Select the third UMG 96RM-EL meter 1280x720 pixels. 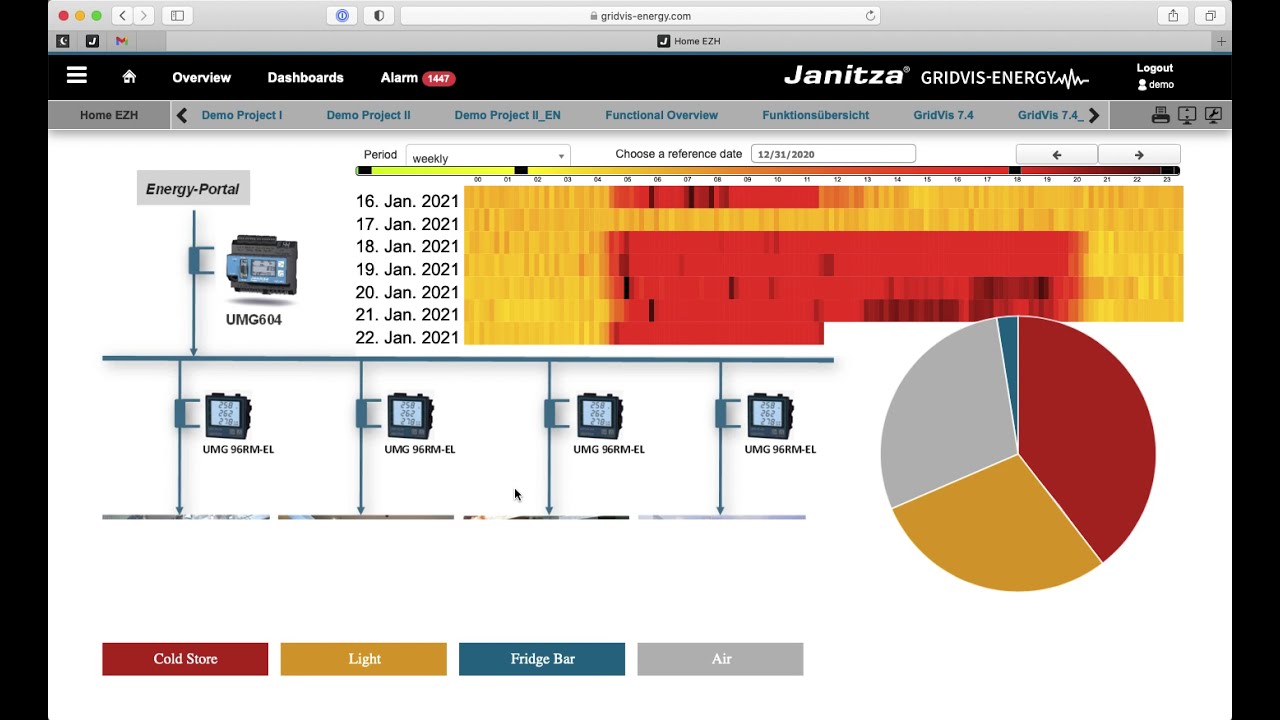click(x=599, y=416)
